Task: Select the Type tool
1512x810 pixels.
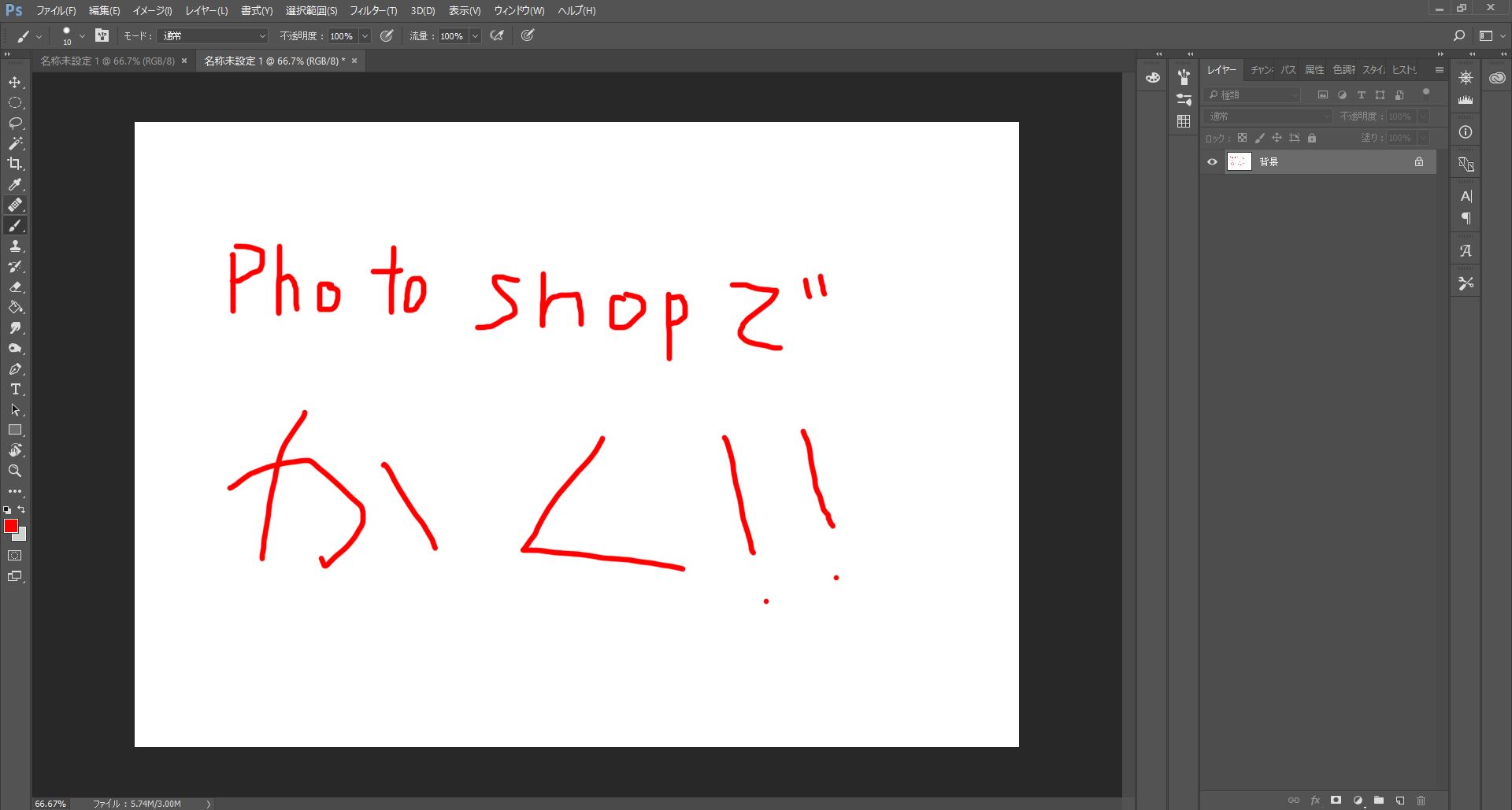Action: pos(15,390)
